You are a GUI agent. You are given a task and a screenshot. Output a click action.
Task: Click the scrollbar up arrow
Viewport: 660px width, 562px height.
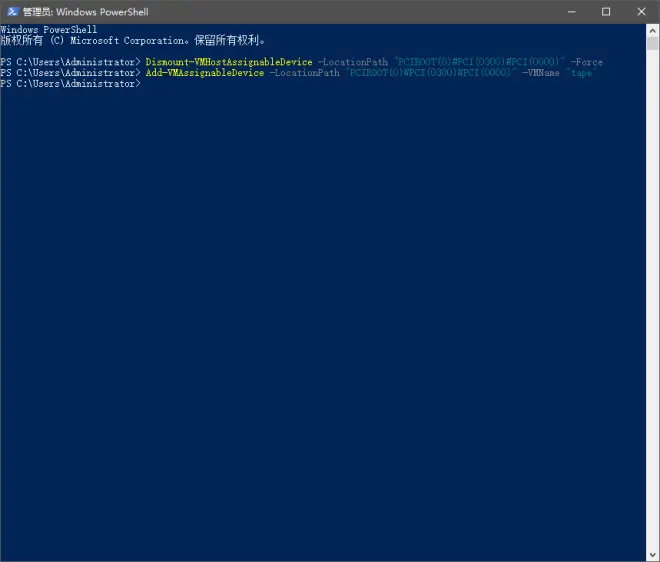(x=652, y=31)
